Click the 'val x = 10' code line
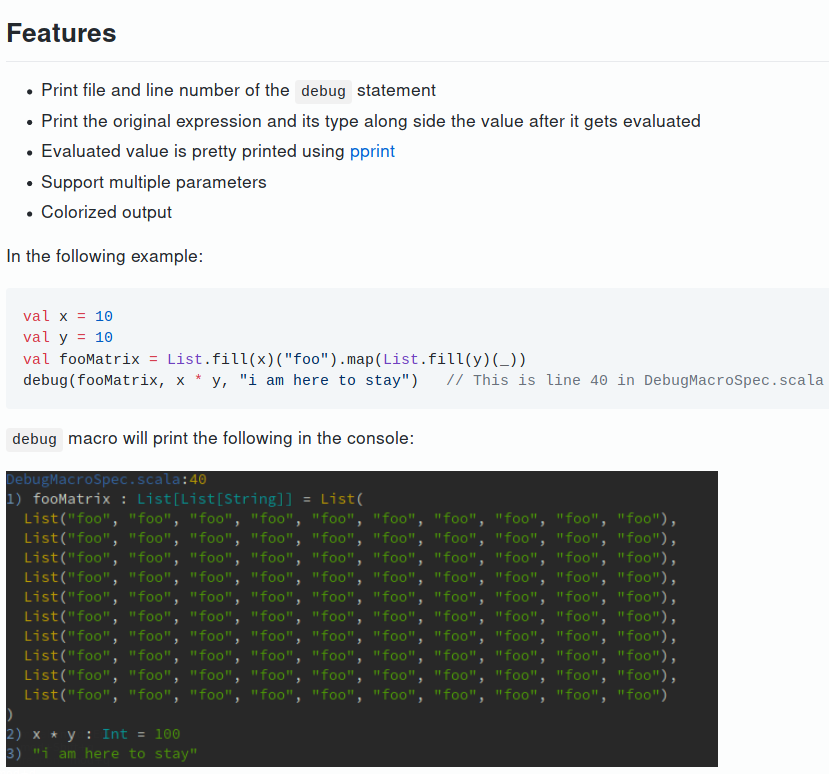The width and height of the screenshot is (829, 774). coord(68,316)
